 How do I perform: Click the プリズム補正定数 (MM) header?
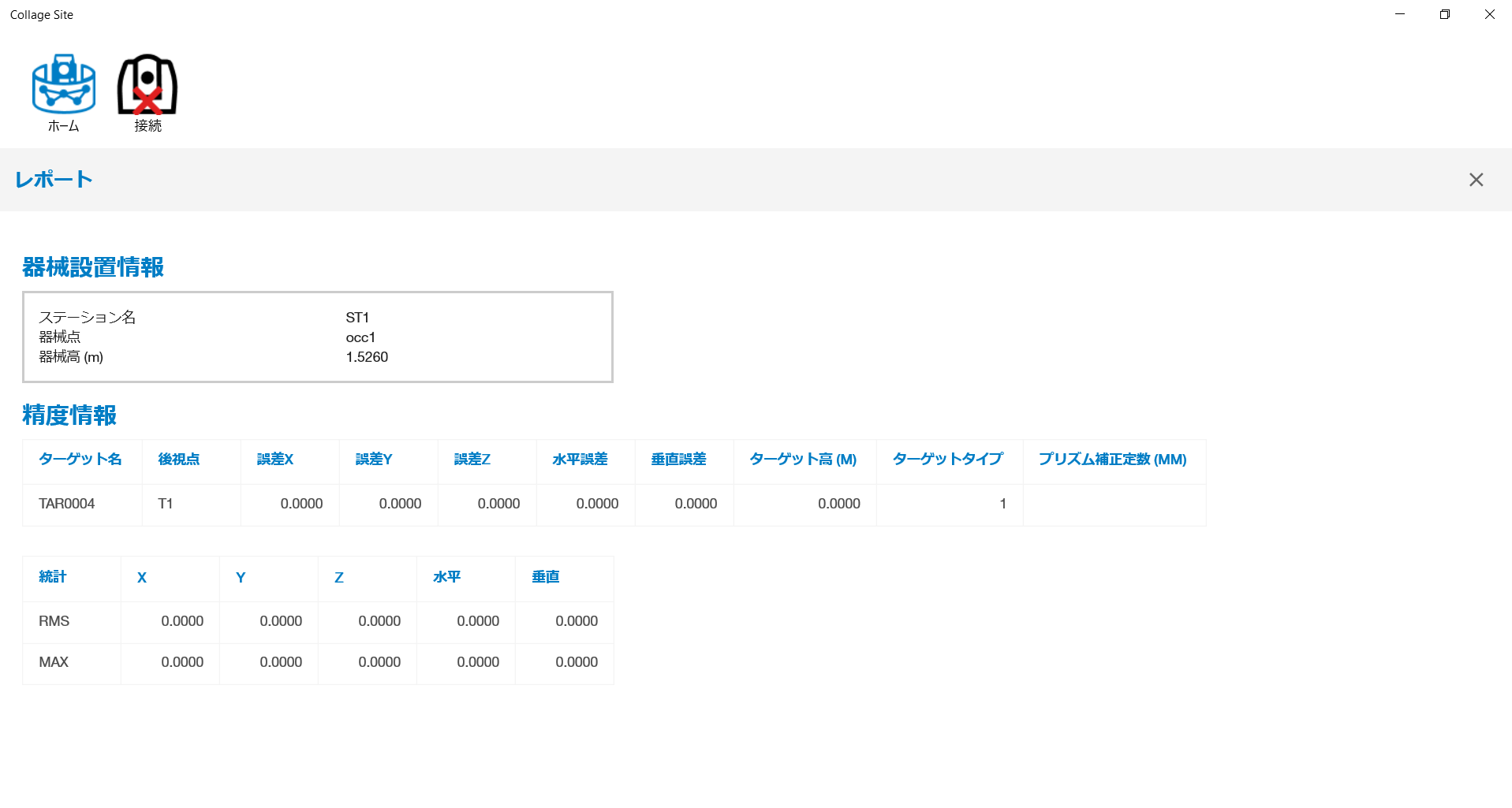tap(1112, 460)
